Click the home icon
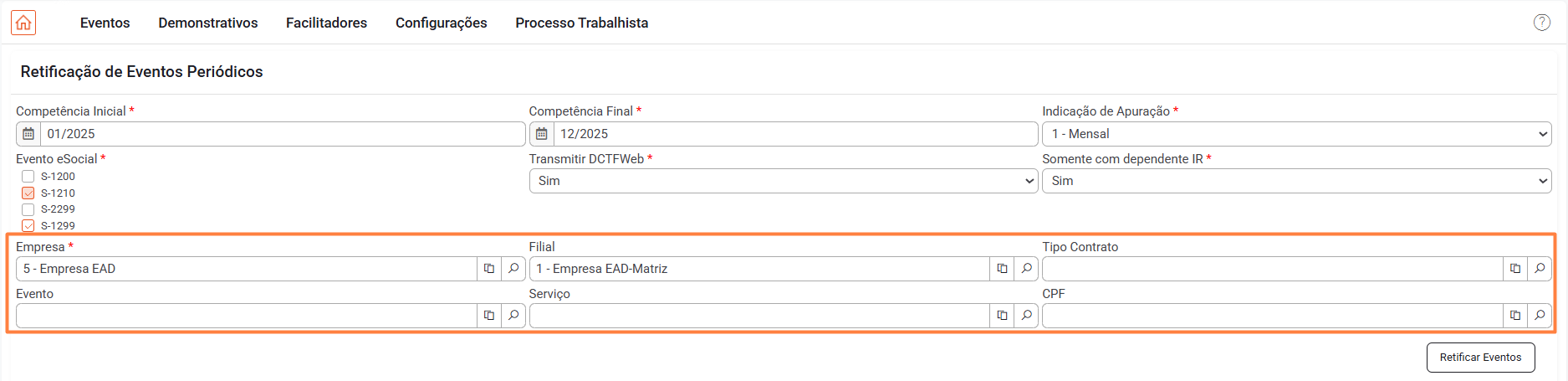Viewport: 1568px width, 381px height. point(23,23)
